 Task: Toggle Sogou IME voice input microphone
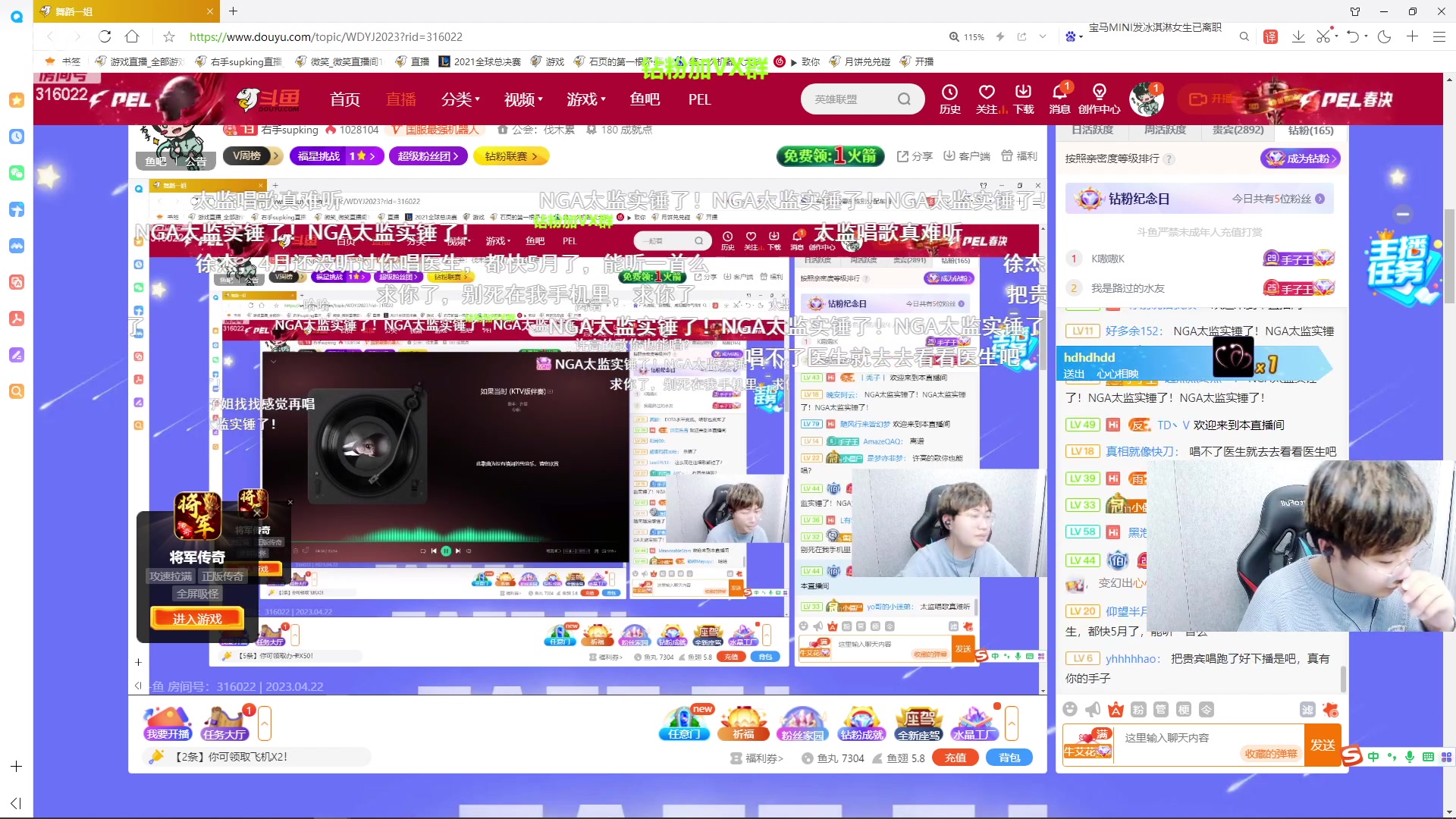[1409, 757]
